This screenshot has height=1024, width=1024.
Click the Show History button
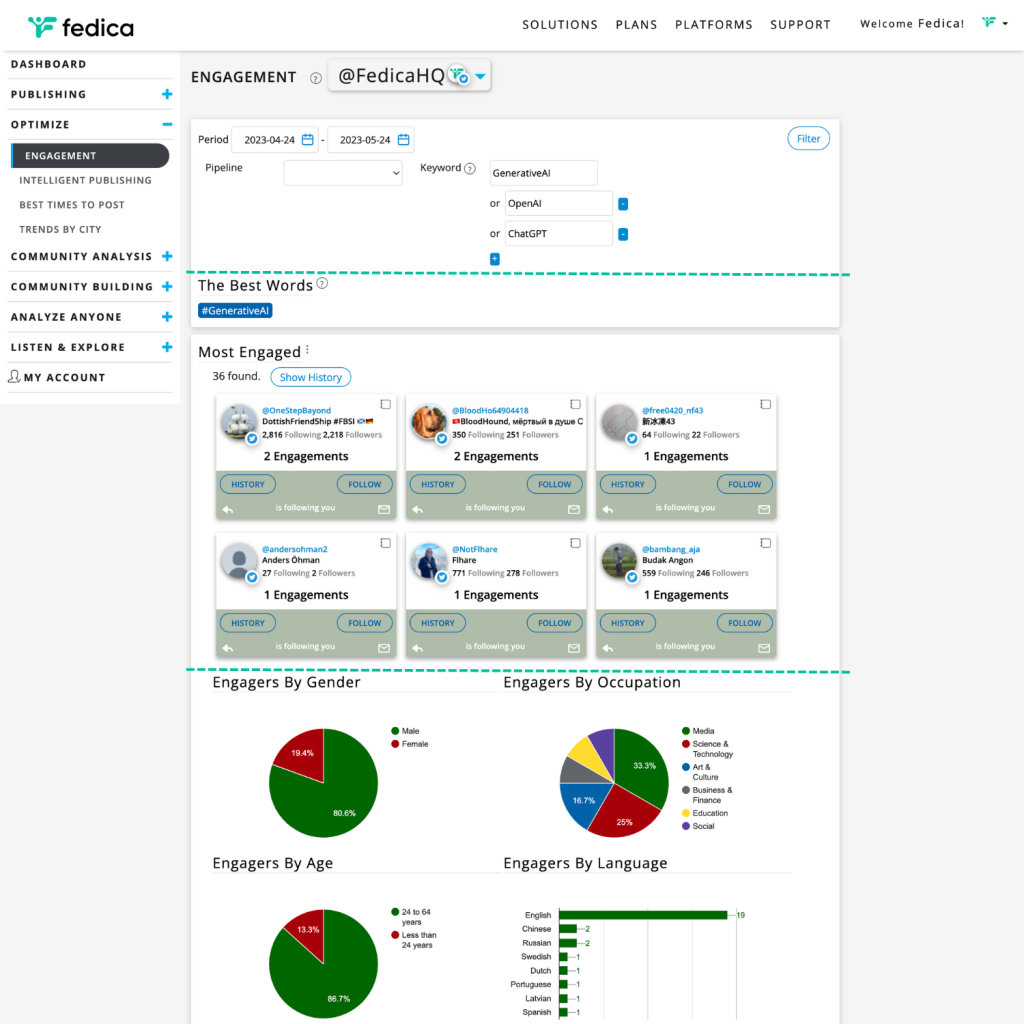tap(310, 377)
